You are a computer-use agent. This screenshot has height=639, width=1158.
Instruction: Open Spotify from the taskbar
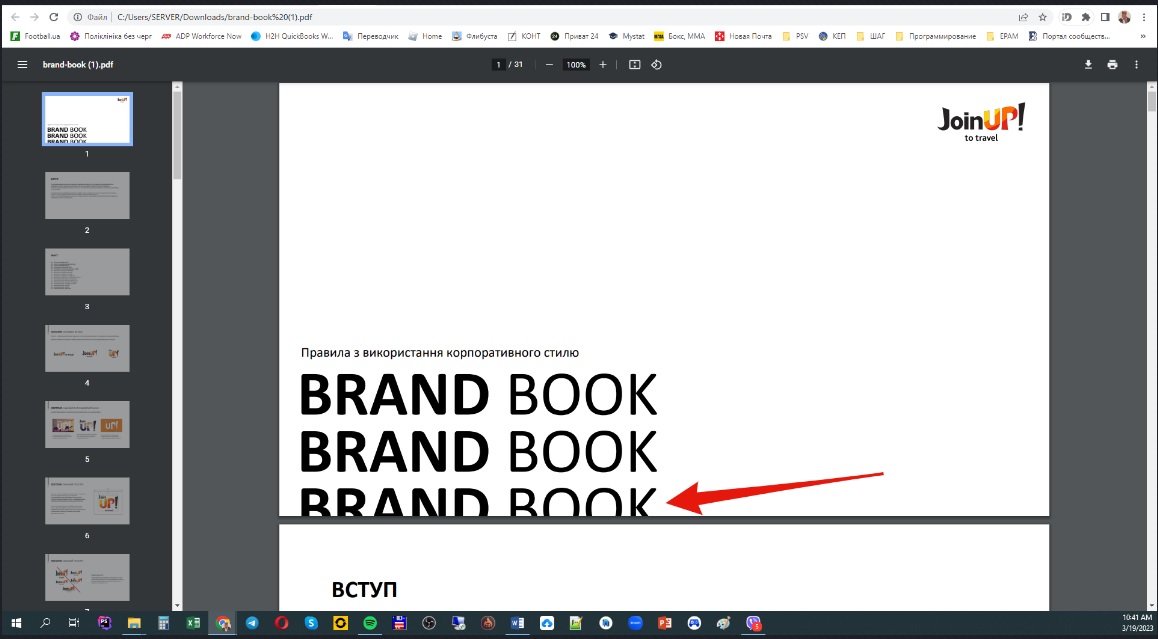(369, 623)
